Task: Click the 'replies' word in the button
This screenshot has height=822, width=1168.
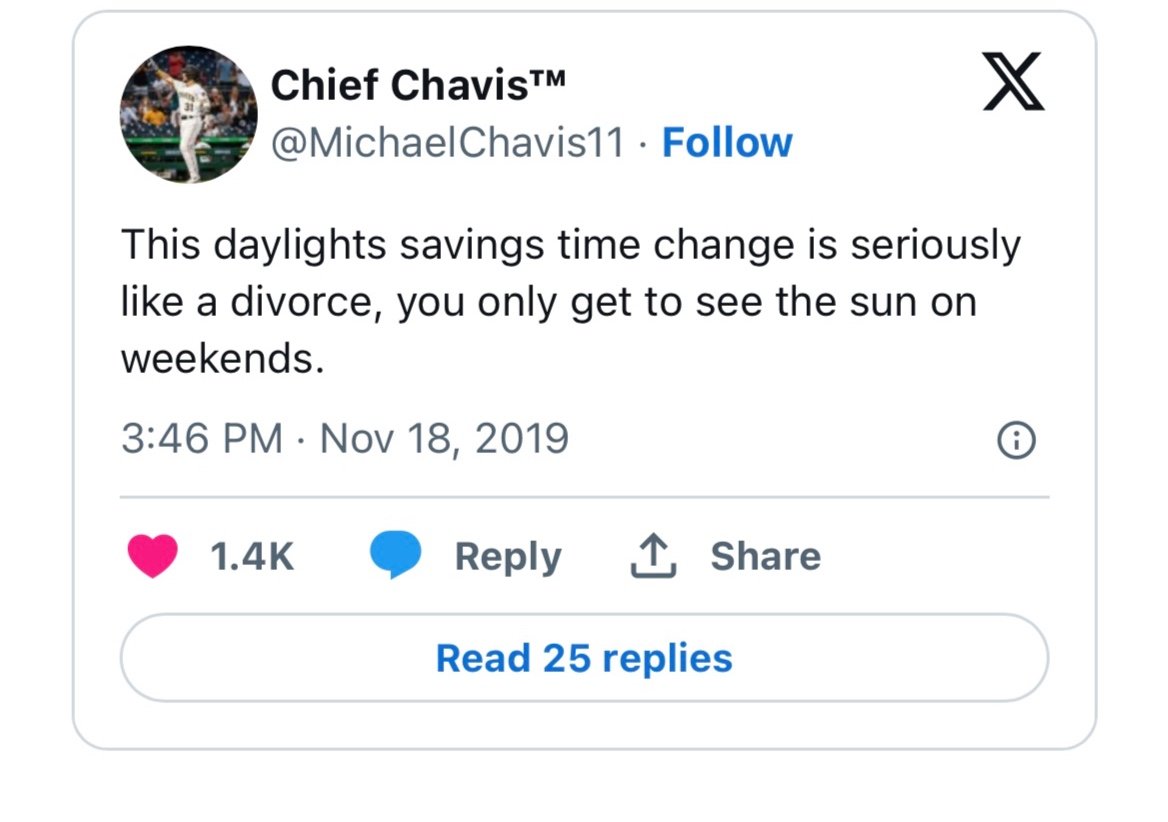Action: point(667,660)
